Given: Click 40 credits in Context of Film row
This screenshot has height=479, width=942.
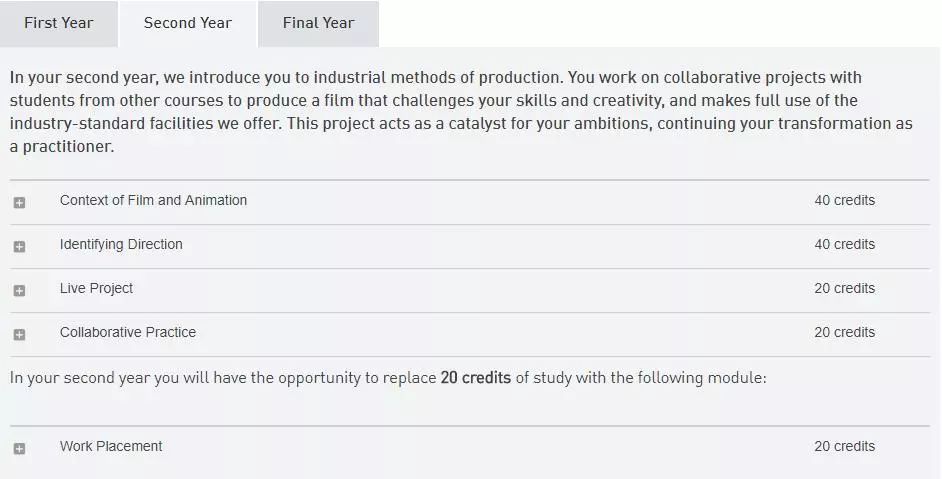Looking at the screenshot, I should 844,200.
